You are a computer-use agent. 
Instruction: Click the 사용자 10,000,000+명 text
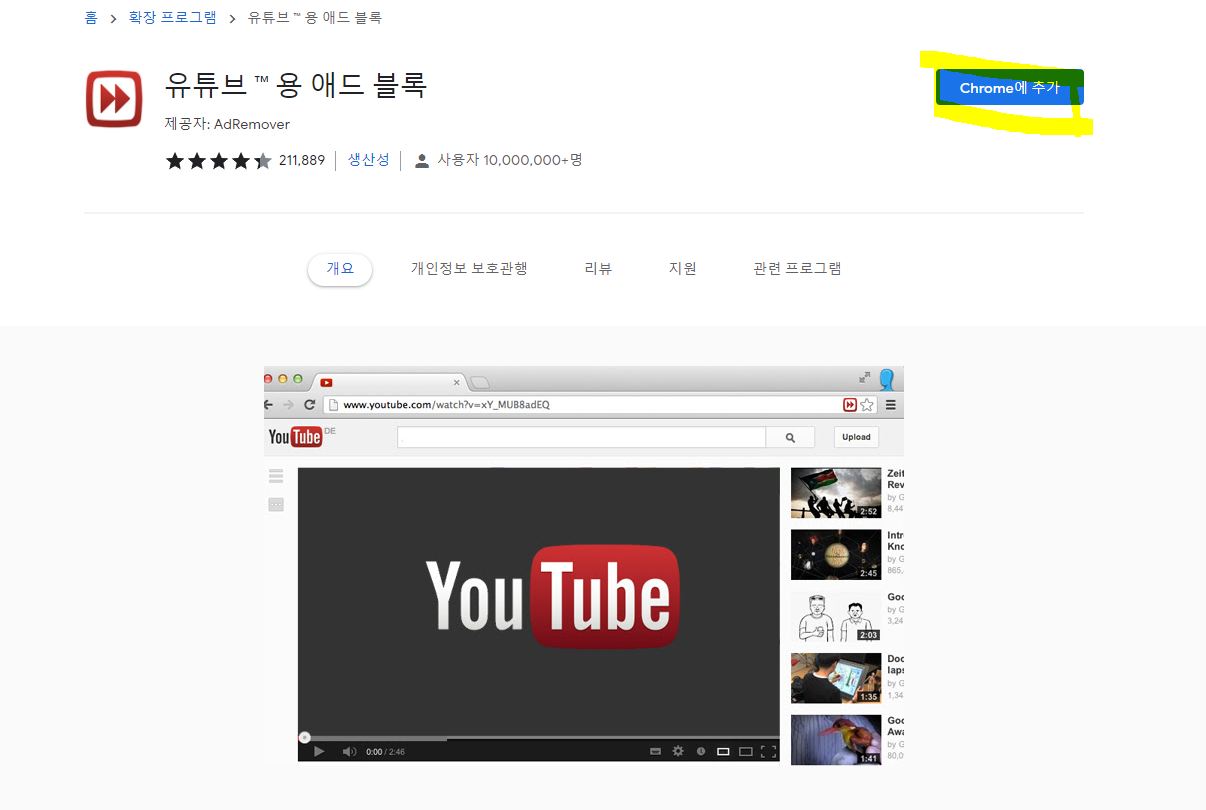510,160
